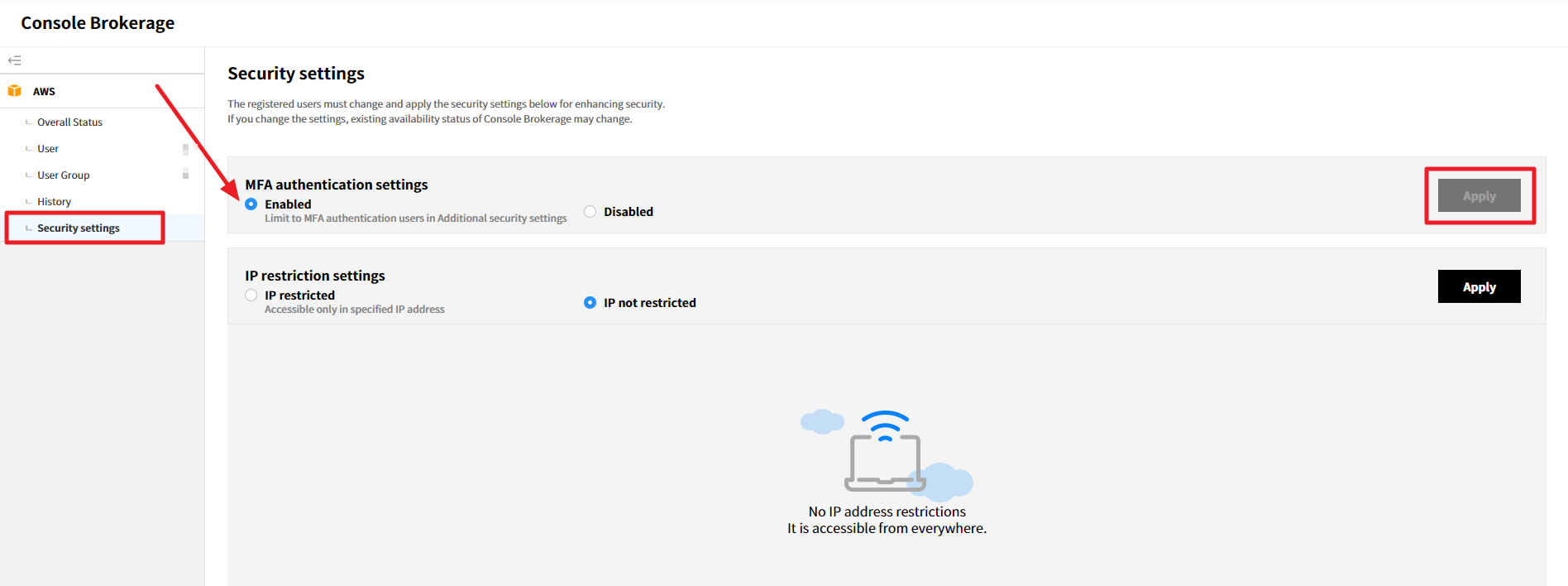Apply the IP restriction settings
Image resolution: width=1568 pixels, height=586 pixels.
[x=1479, y=287]
